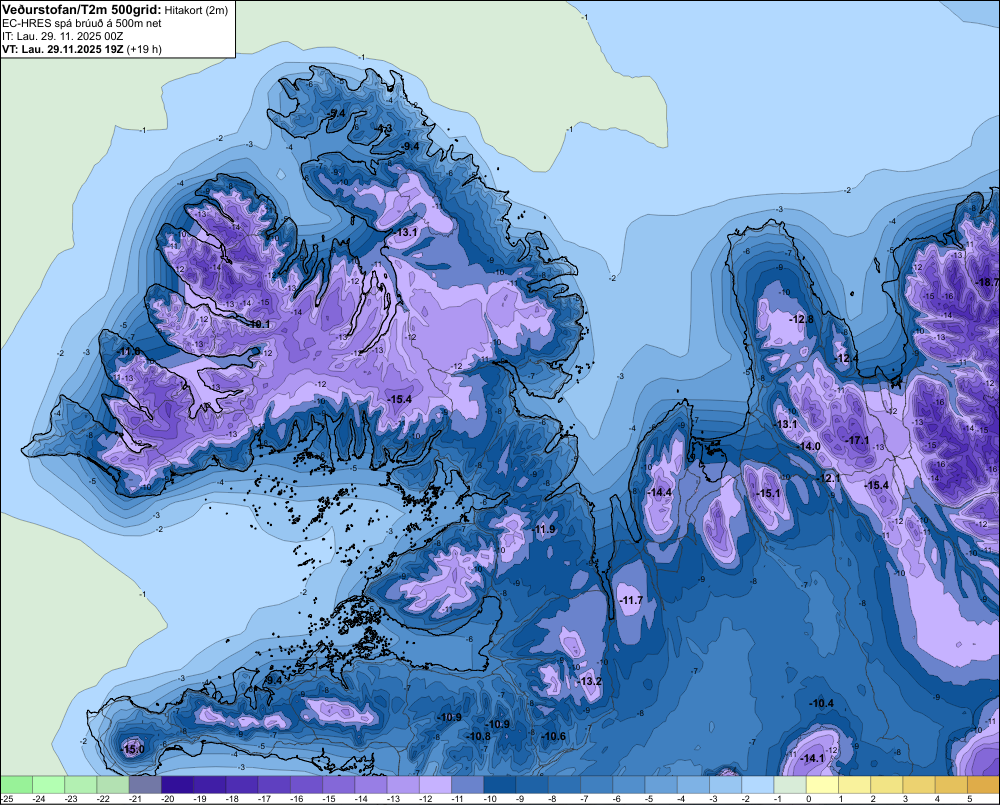The height and width of the screenshot is (805, 1000).
Task: Select the -10.1 temperature label
Action: 259,324
